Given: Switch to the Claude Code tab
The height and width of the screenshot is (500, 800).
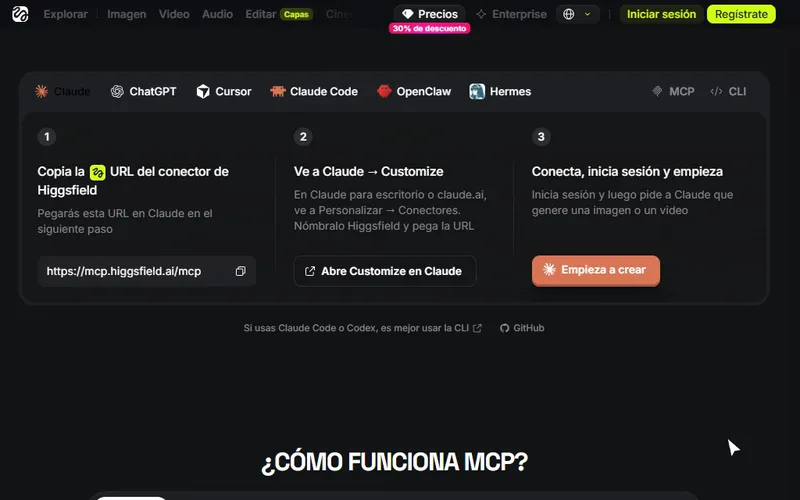Looking at the screenshot, I should click(314, 91).
